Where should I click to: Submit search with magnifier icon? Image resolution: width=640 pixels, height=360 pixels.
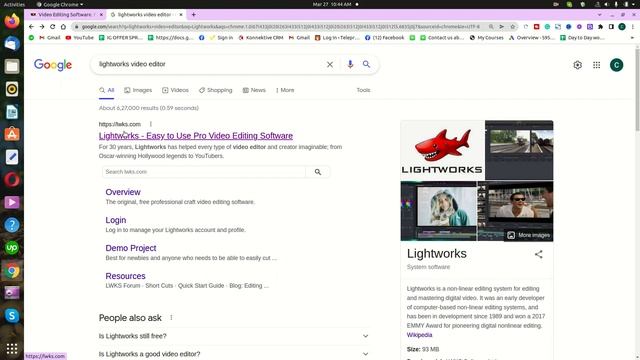(367, 64)
